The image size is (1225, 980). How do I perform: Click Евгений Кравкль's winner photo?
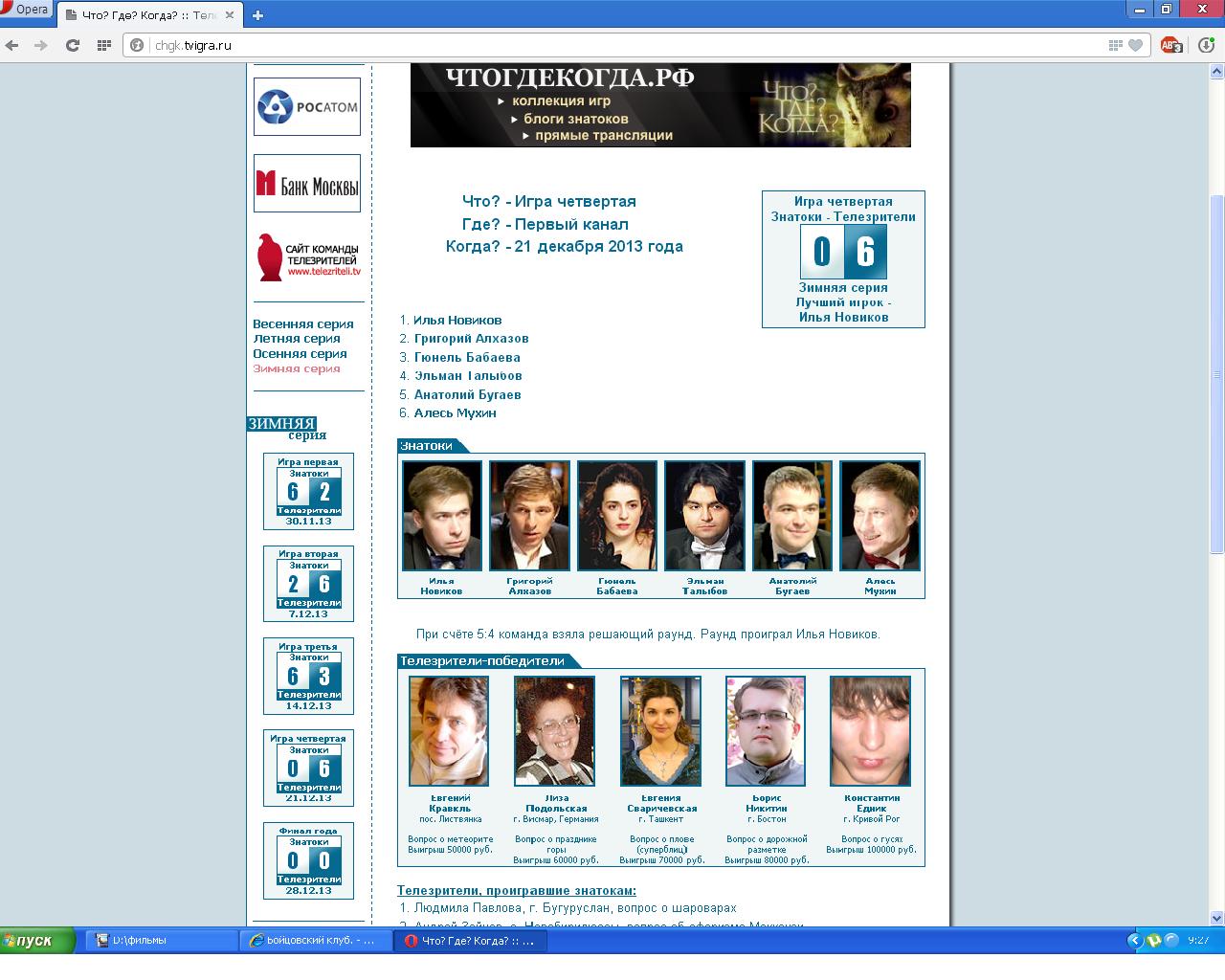[449, 731]
